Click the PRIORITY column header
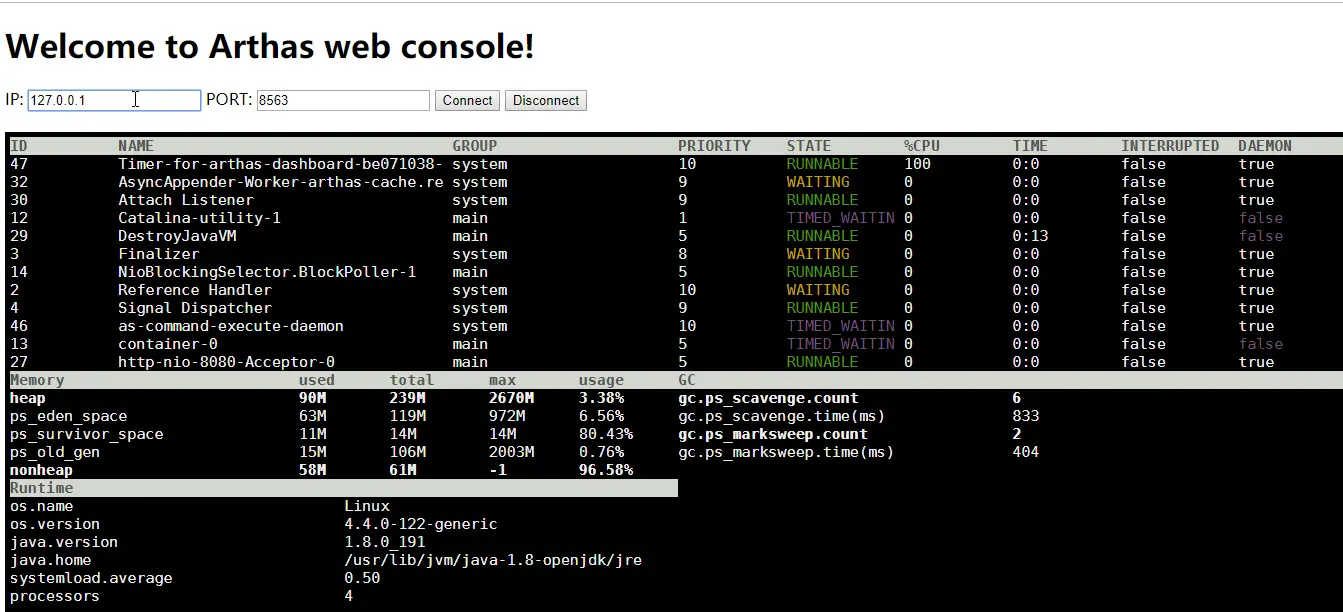Screen dimensions: 1343x612 tap(714, 146)
